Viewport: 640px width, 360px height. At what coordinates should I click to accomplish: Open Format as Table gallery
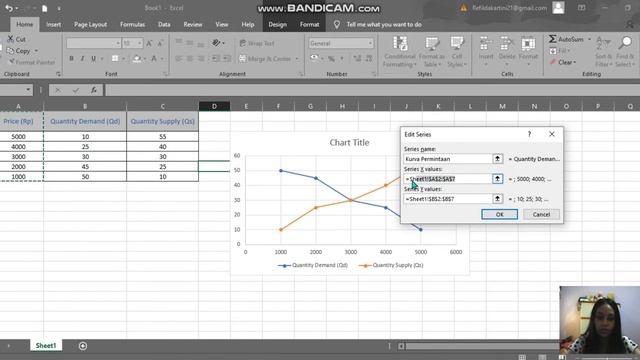431,52
